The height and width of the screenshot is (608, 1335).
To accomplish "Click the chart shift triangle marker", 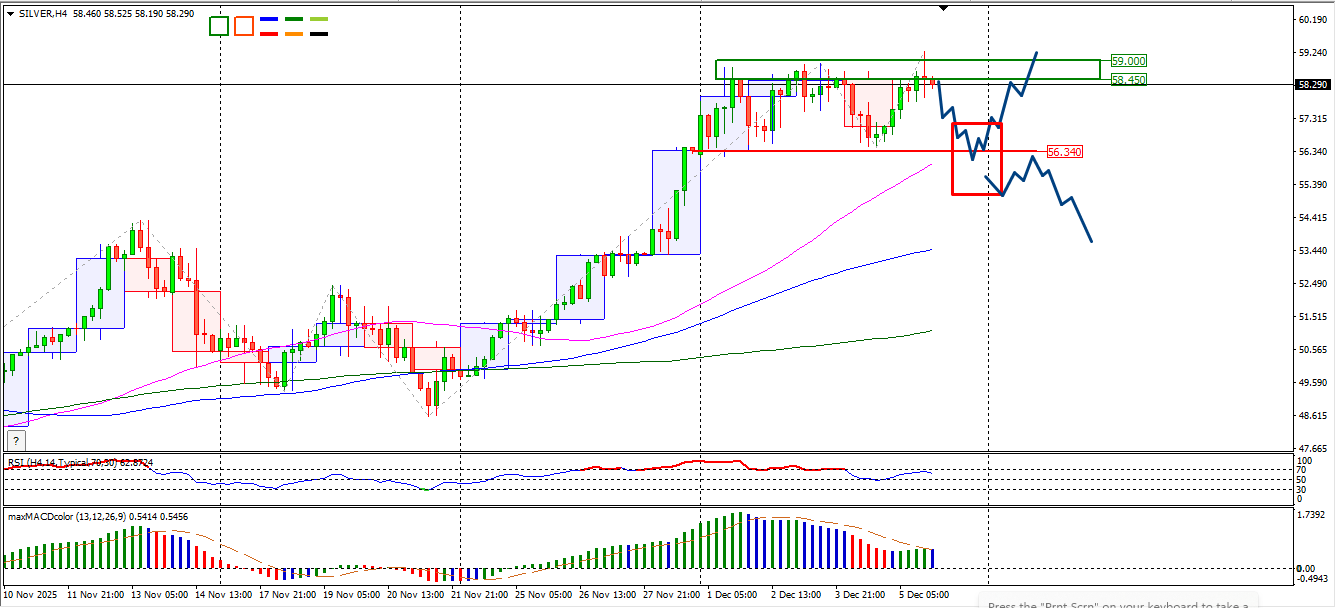I will coord(943,8).
